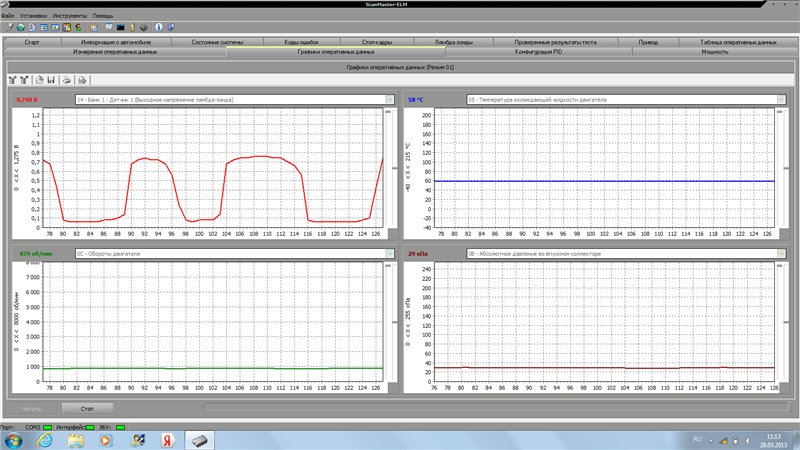Click the Windows Start button
This screenshot has height=450, width=800.
click(12, 440)
